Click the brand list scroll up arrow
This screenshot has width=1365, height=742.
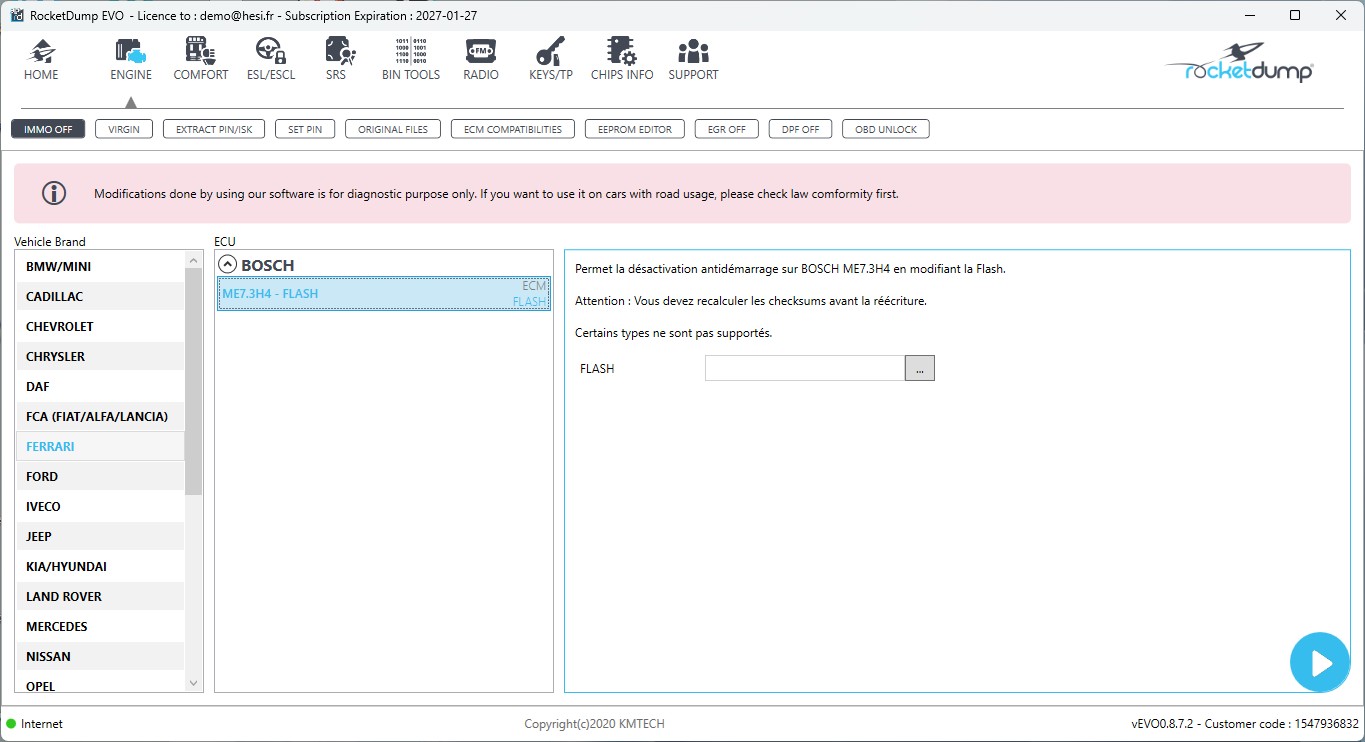tap(194, 260)
